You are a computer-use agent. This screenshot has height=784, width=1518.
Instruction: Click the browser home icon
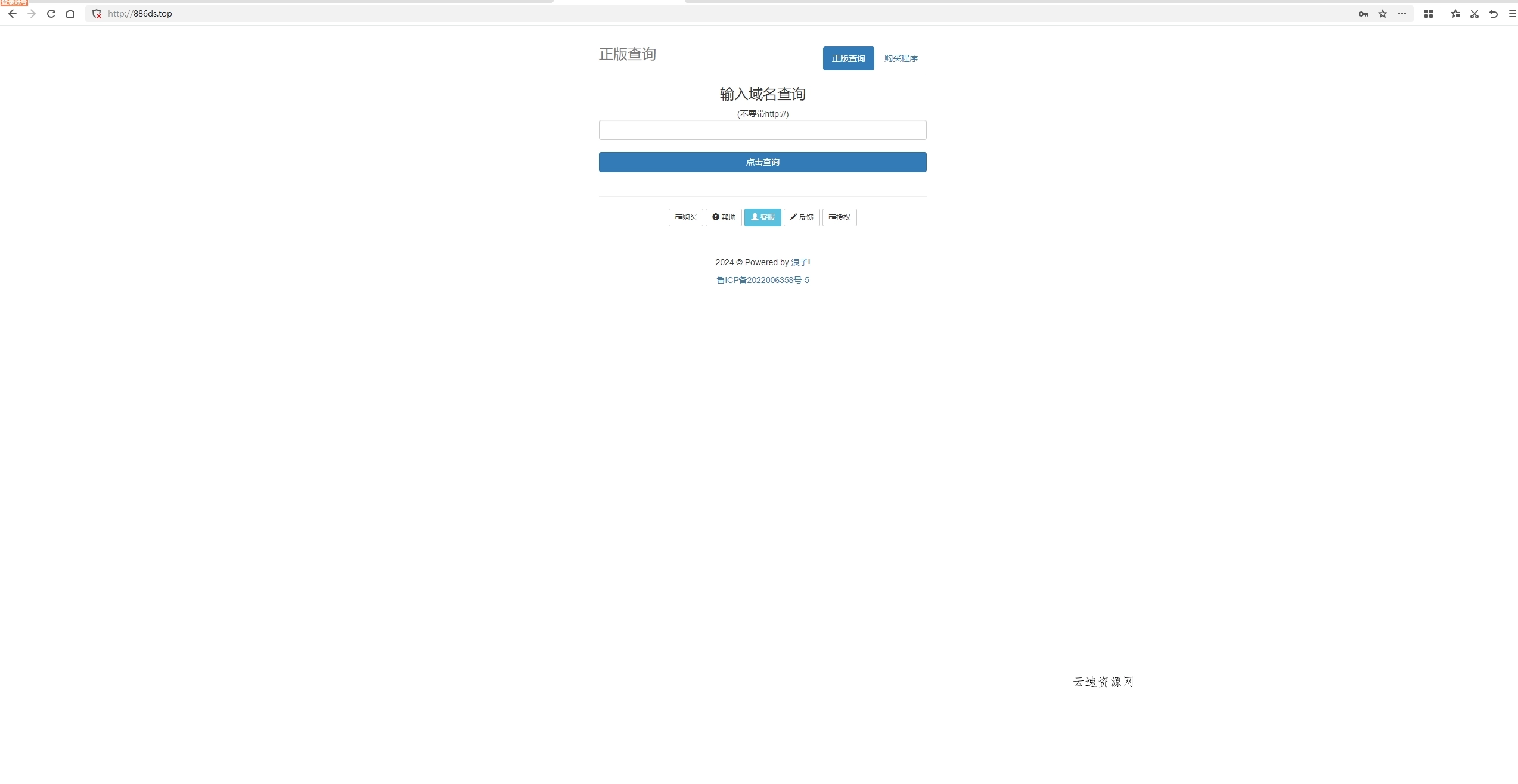70,13
